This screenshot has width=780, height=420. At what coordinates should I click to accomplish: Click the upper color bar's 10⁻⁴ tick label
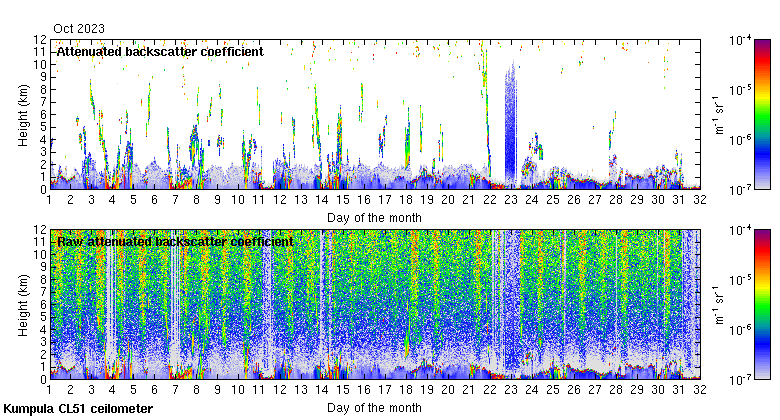pyautogui.click(x=740, y=40)
